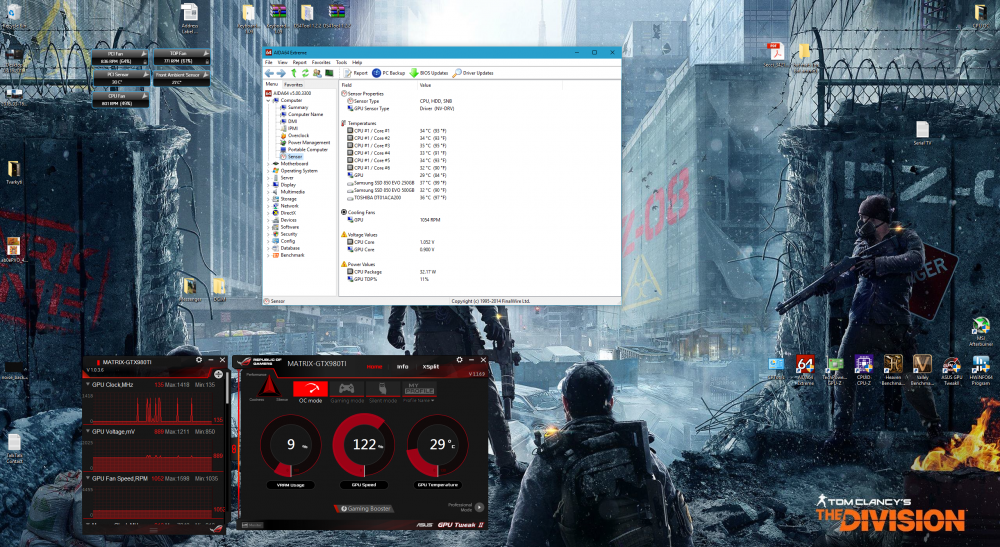1000x547 pixels.
Task: Activate OC mode in GPU Tweak II
Action: 310,390
